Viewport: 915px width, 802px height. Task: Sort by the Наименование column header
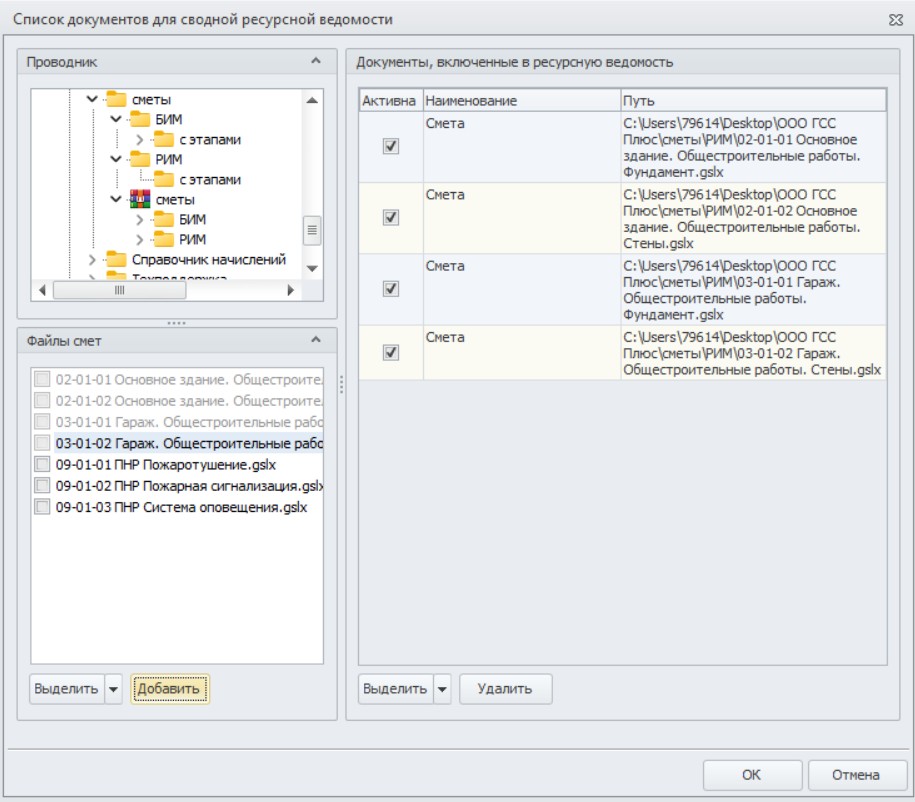(x=521, y=100)
